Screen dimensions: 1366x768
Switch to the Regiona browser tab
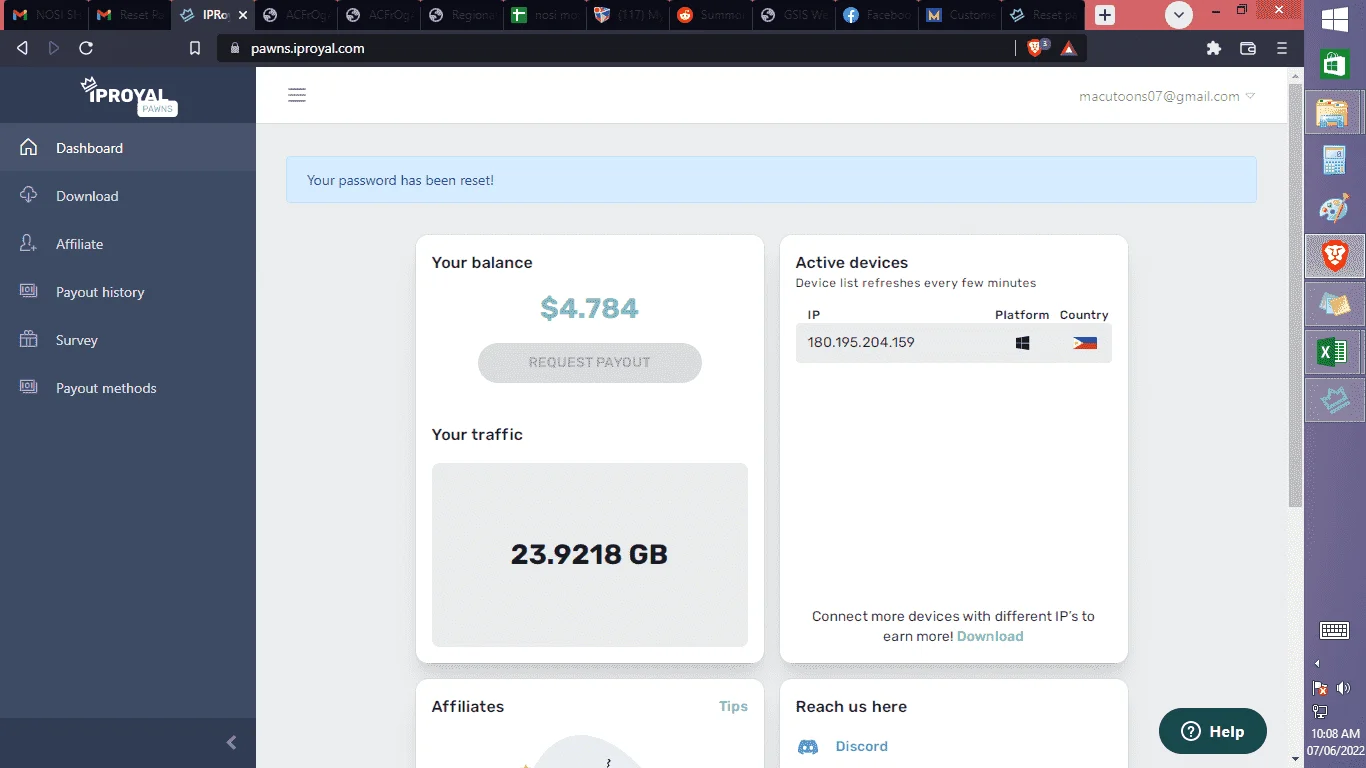tap(461, 16)
